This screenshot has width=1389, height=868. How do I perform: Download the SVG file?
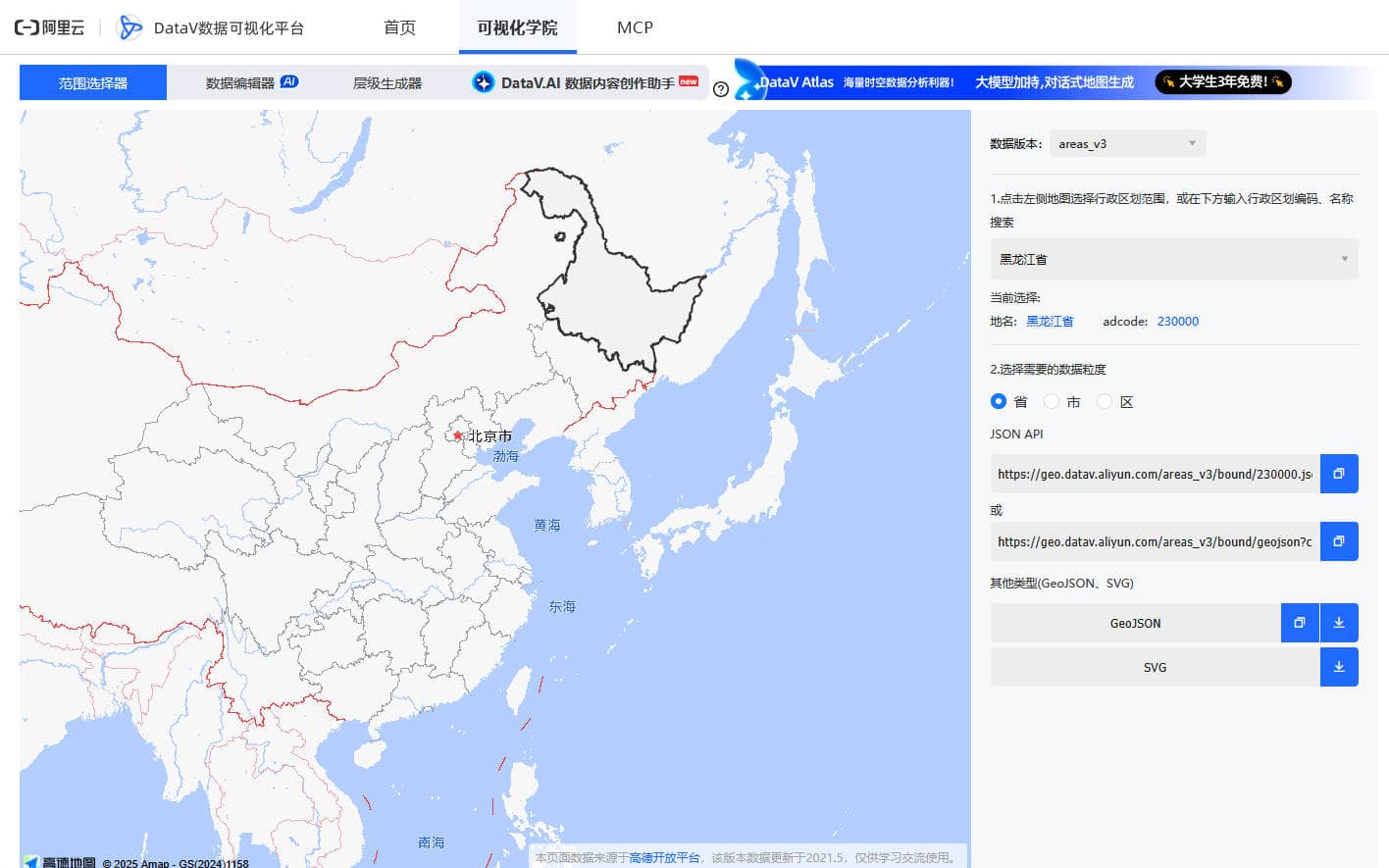pyautogui.click(x=1339, y=667)
